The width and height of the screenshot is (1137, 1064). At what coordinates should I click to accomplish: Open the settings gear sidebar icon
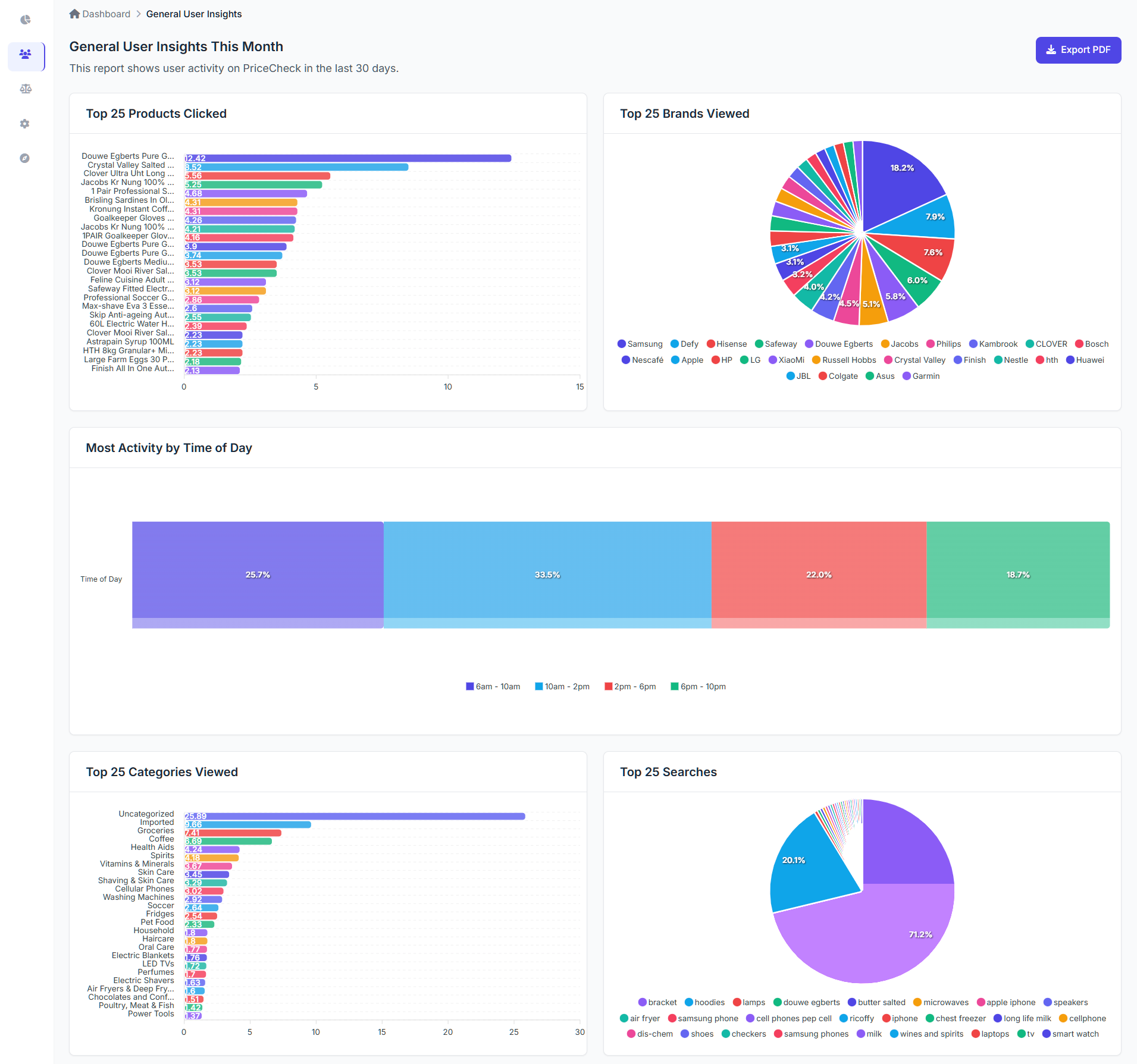tap(24, 124)
